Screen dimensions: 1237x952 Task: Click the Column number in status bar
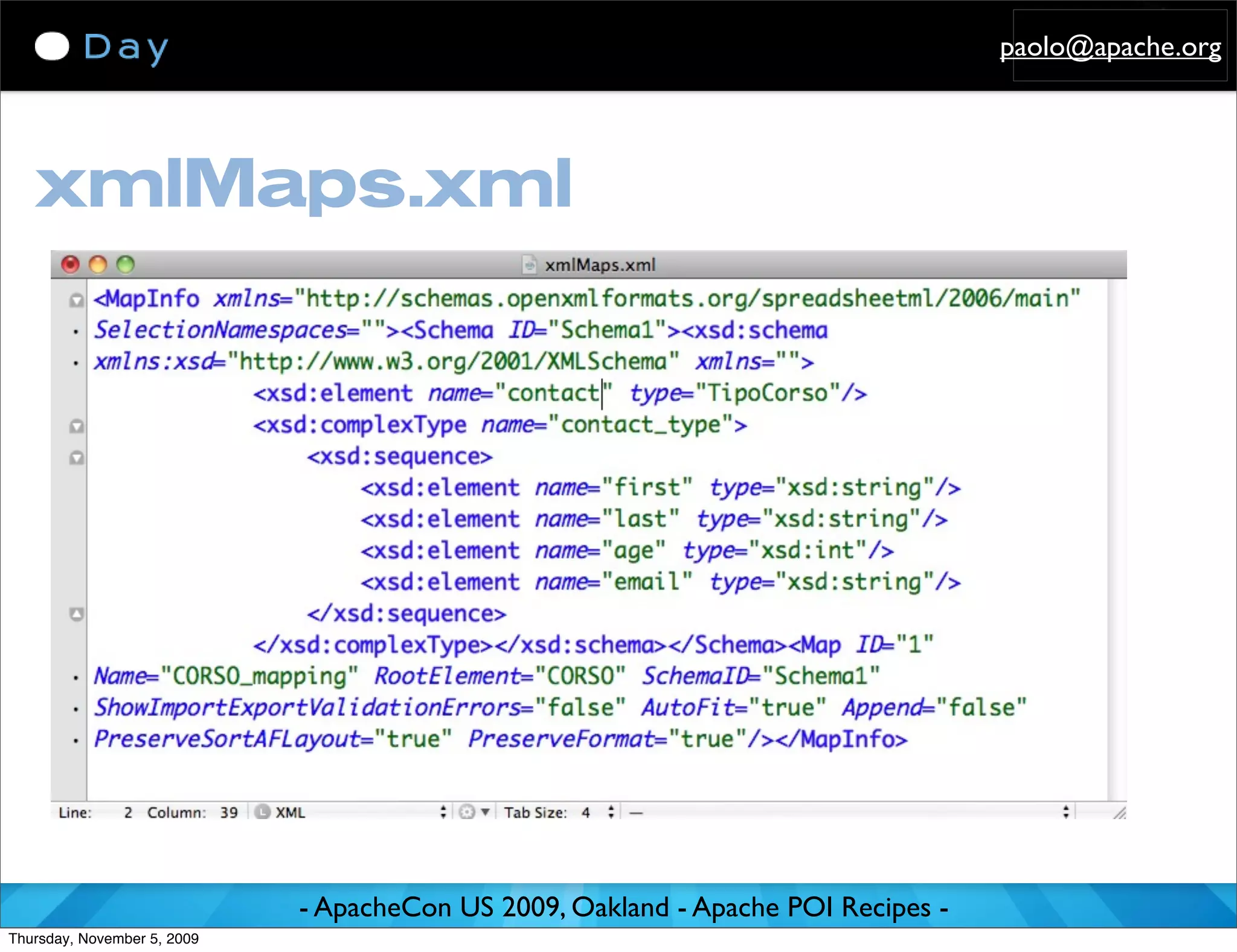tap(228, 812)
